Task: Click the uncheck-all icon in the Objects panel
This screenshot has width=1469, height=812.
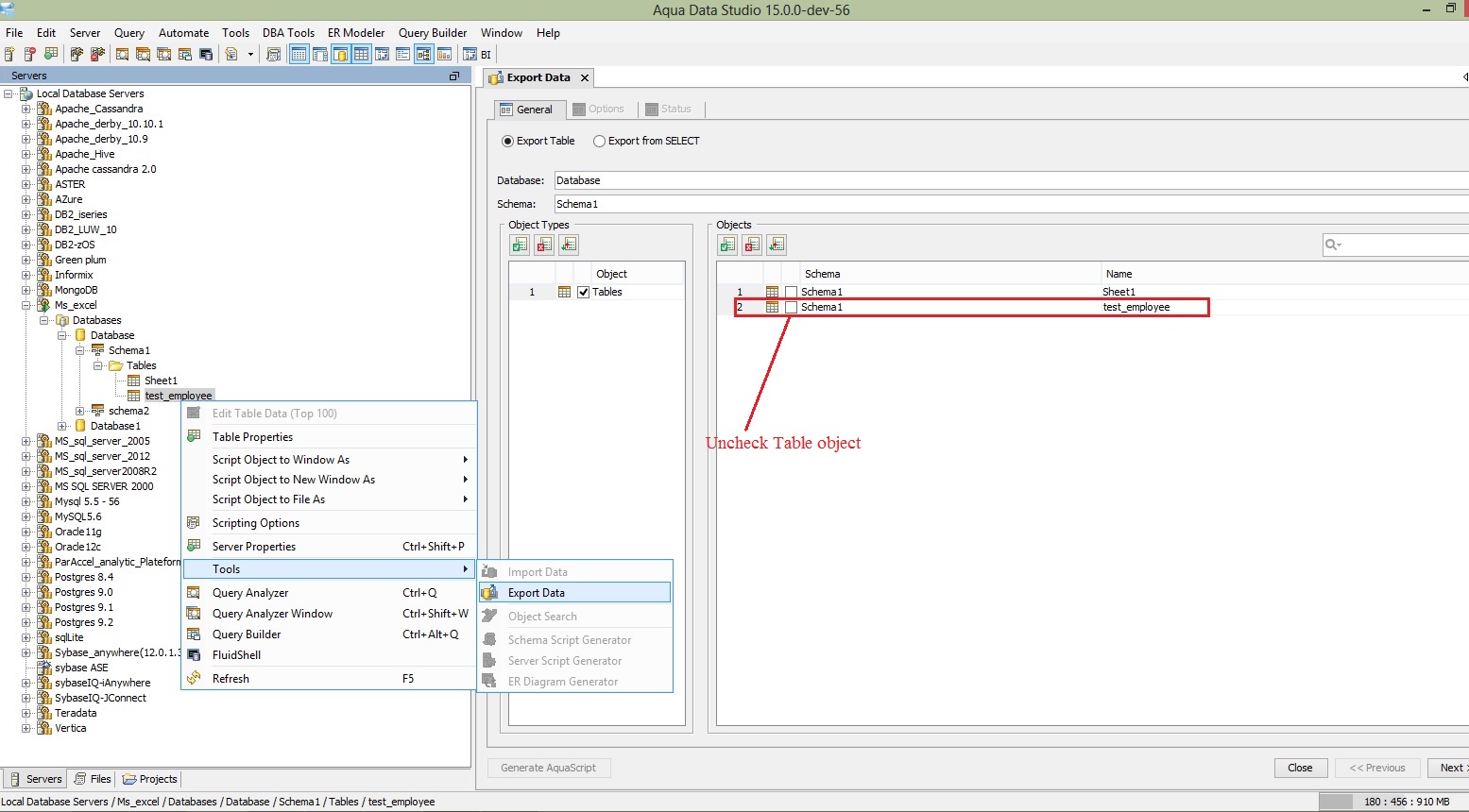Action: [752, 245]
